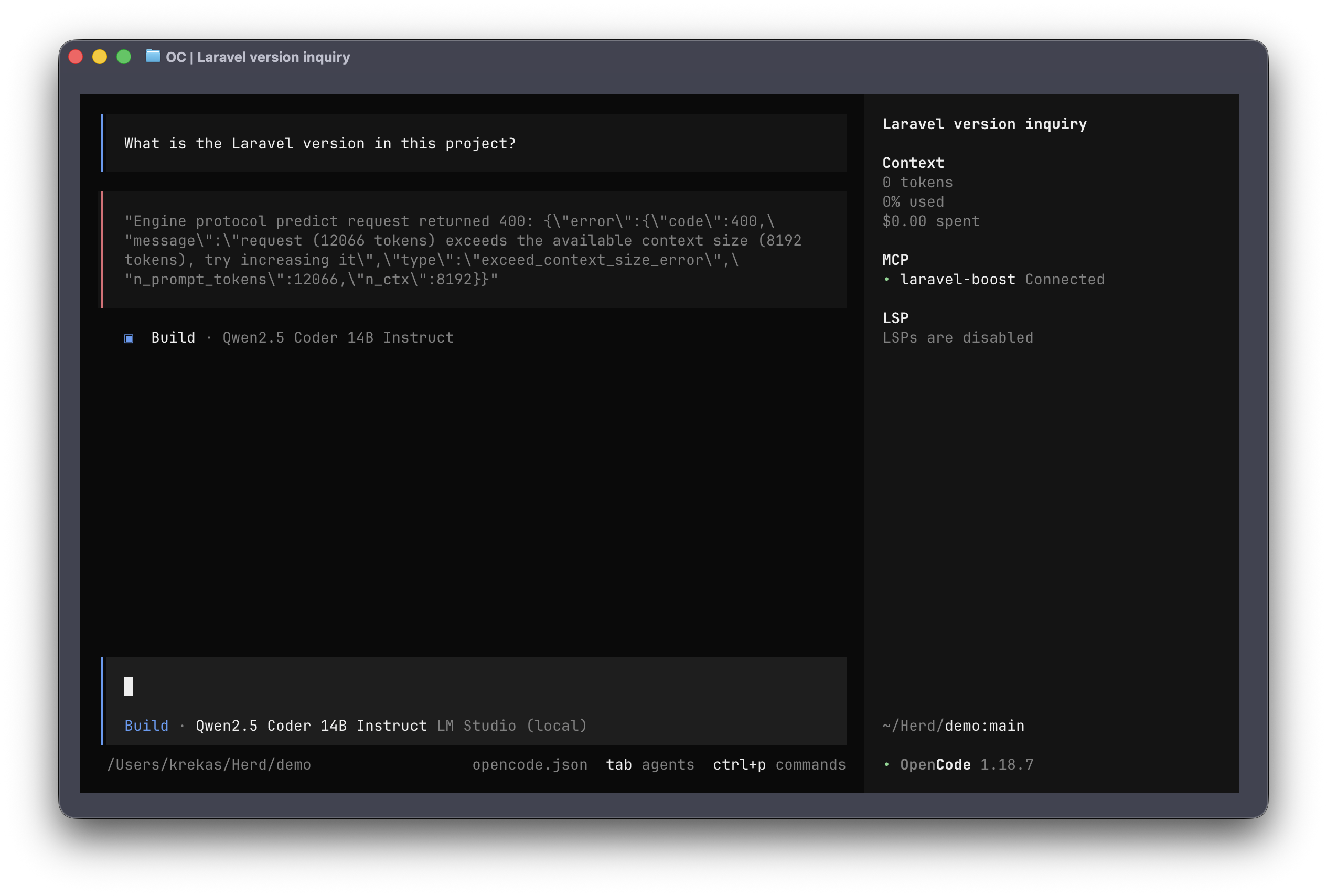Click the ~/Herd/demo:main path

pyautogui.click(x=953, y=726)
